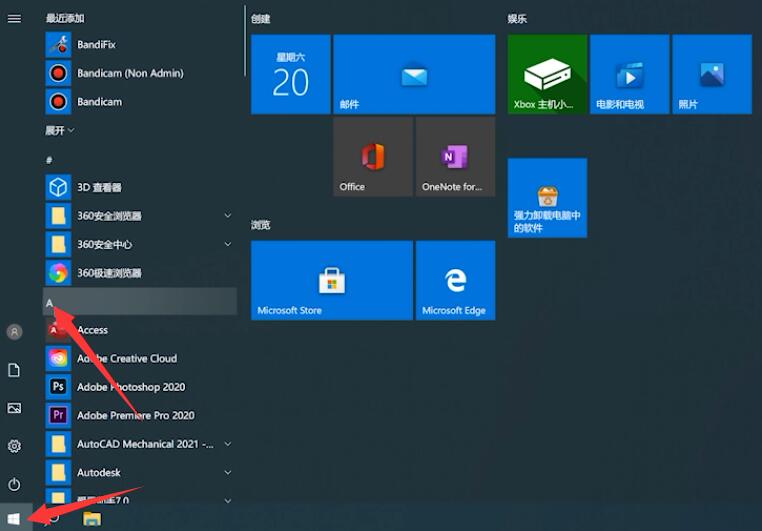
Task: Launch Adobe Premiere Pro 2020
Action: point(140,416)
